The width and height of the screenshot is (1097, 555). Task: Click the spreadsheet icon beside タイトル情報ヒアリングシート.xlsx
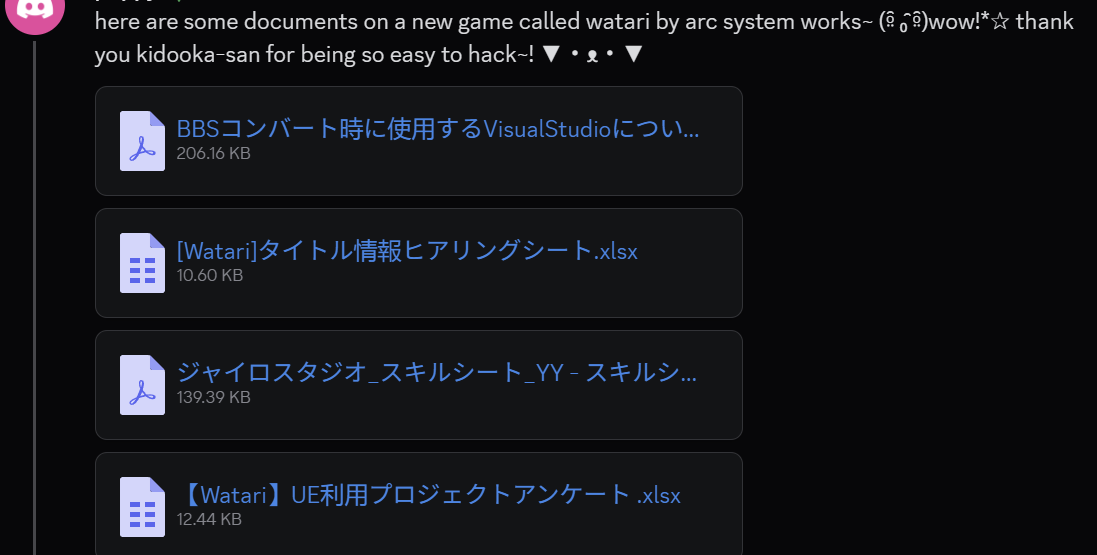[x=143, y=262]
